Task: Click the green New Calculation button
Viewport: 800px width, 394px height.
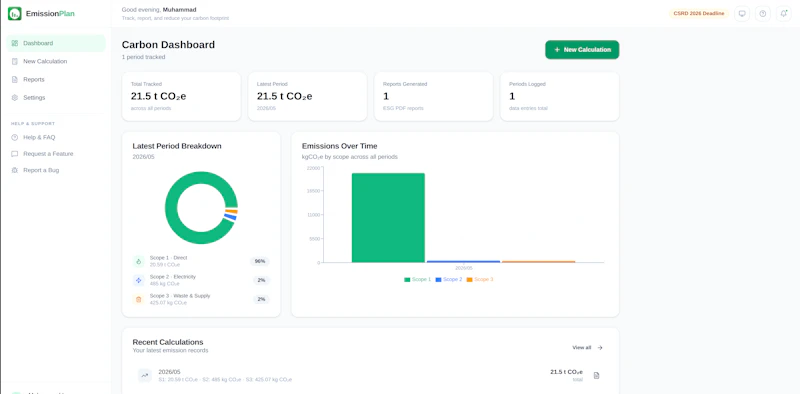Action: (582, 50)
